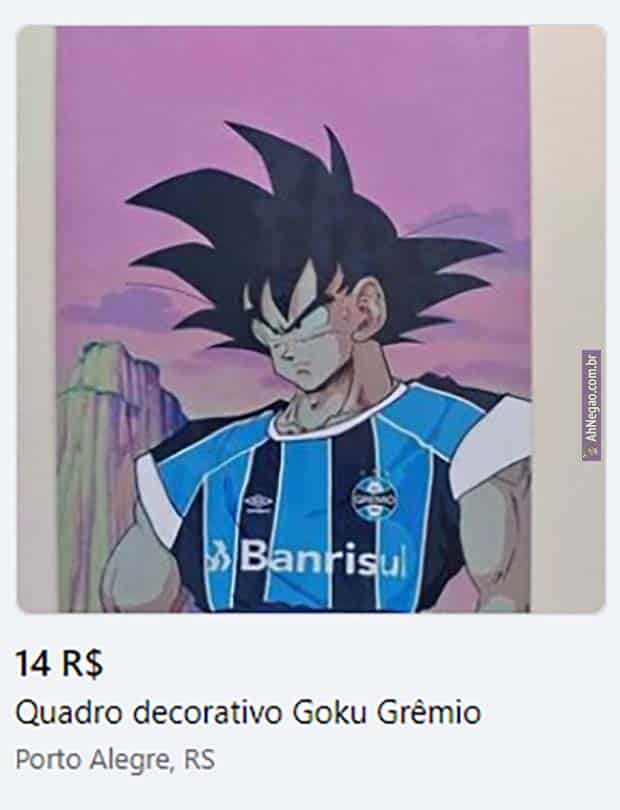The height and width of the screenshot is (810, 620).
Task: Click the Grêmio crest on the jersey
Action: click(x=373, y=496)
